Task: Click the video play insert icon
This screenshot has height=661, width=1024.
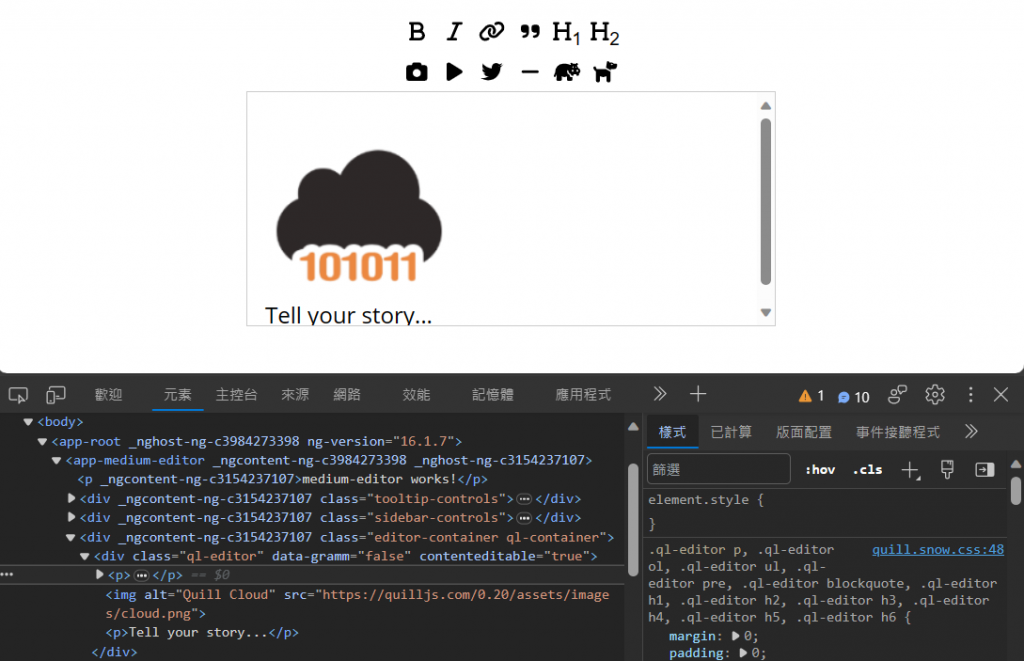Action: 455,72
